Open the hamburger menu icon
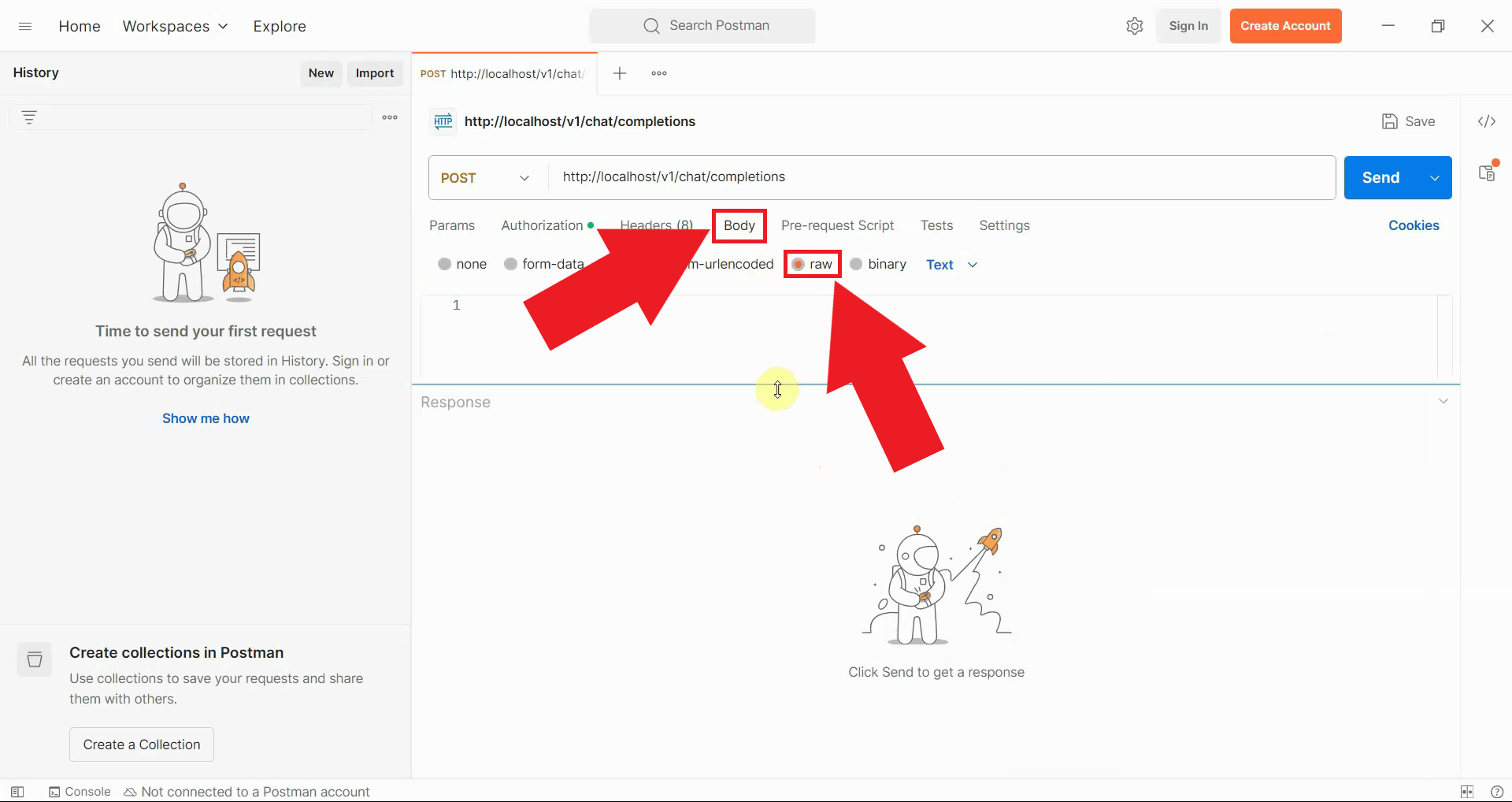Image resolution: width=1512 pixels, height=802 pixels. click(25, 26)
